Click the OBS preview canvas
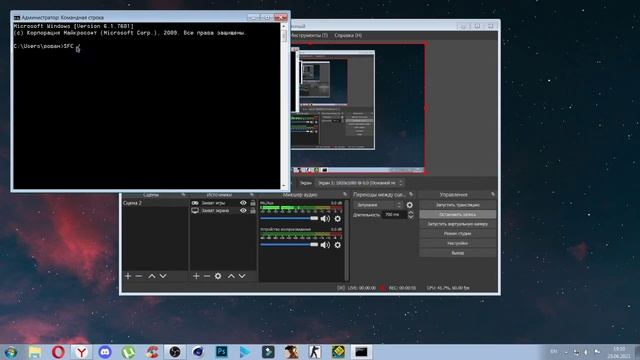The image size is (640, 360). (358, 108)
